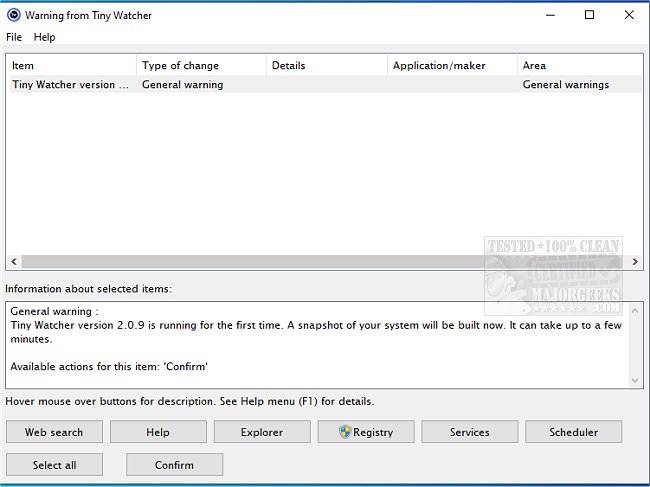Click the Web search button
The image size is (650, 487).
[54, 432]
